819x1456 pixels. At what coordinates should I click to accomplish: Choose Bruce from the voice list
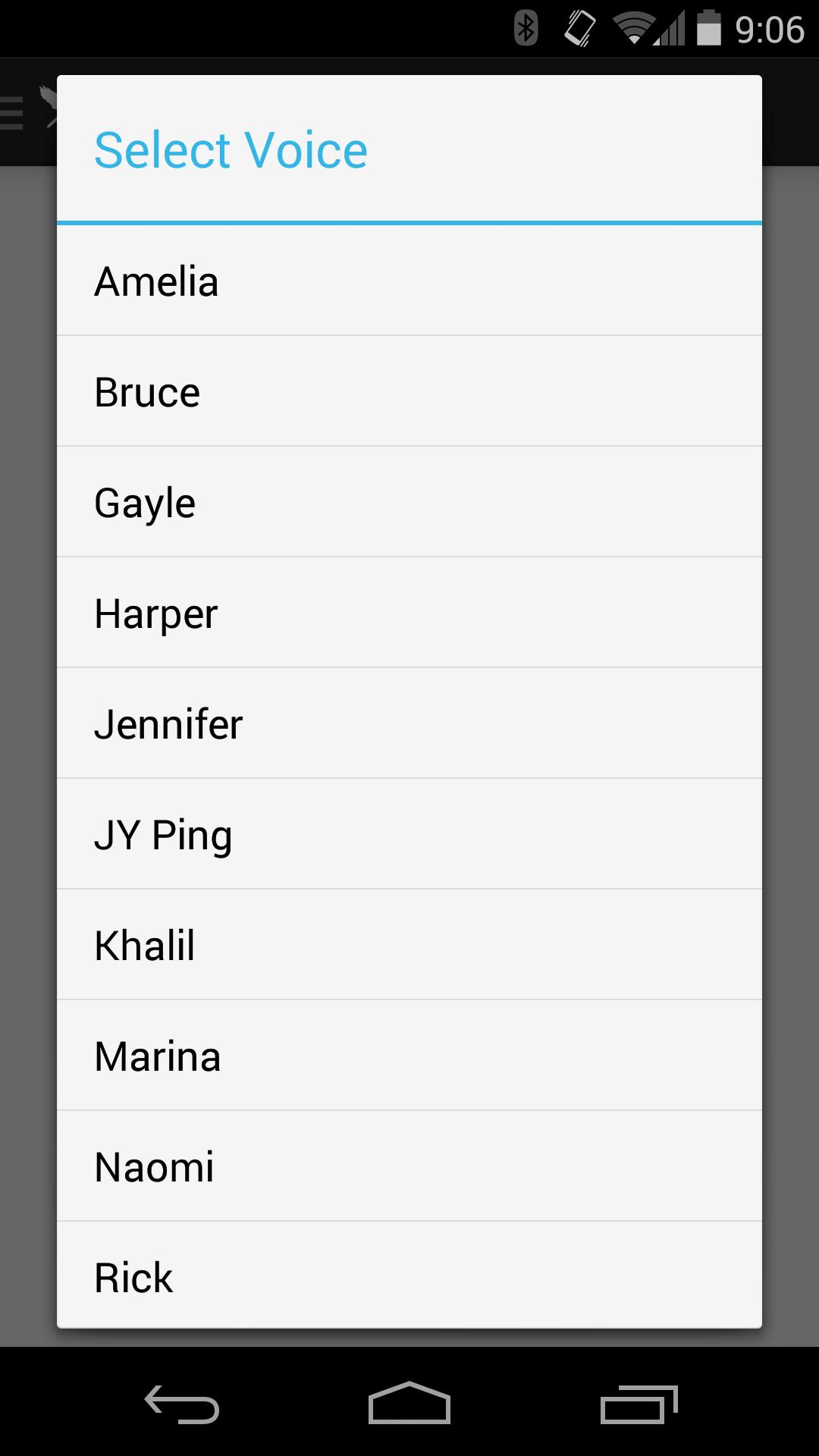pos(409,392)
